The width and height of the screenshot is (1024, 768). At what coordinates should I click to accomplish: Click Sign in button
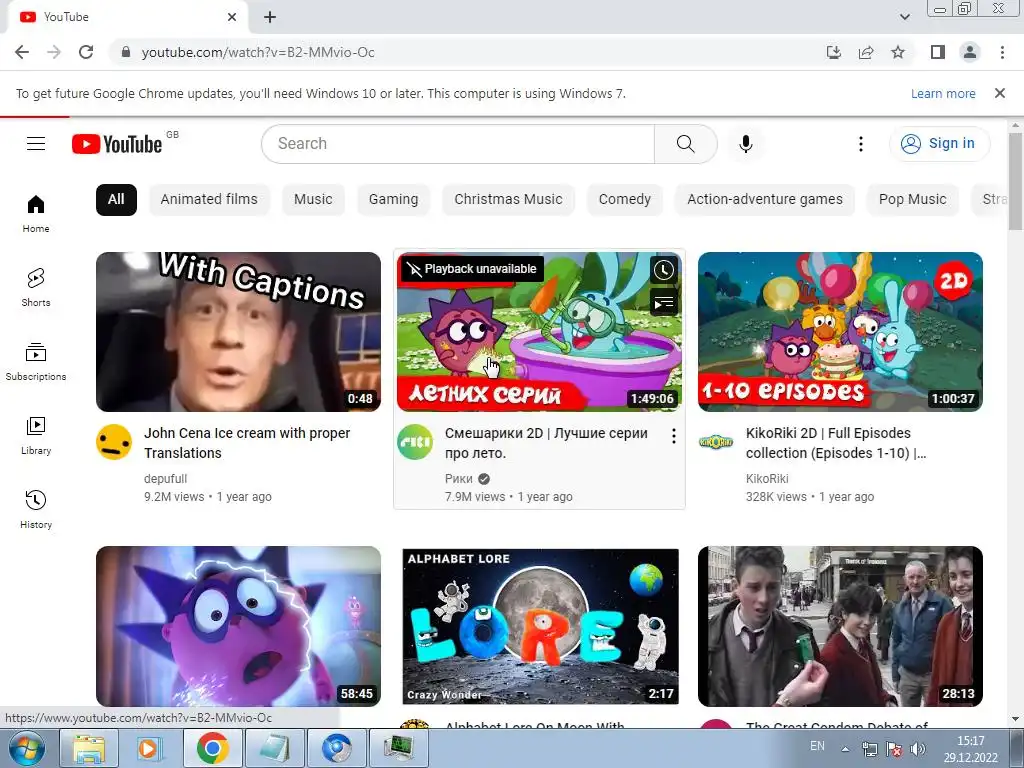pos(939,144)
